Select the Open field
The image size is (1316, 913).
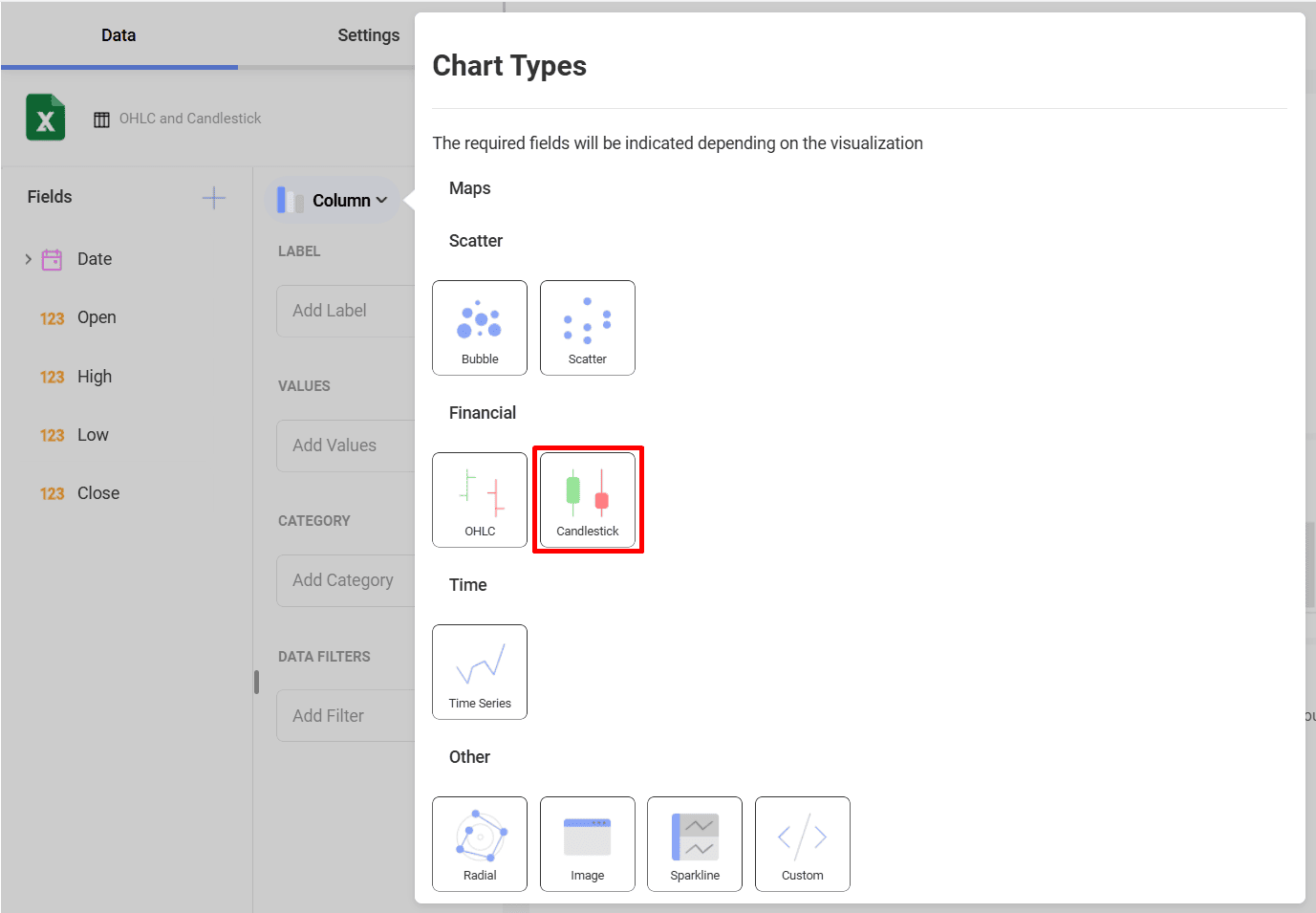(97, 317)
